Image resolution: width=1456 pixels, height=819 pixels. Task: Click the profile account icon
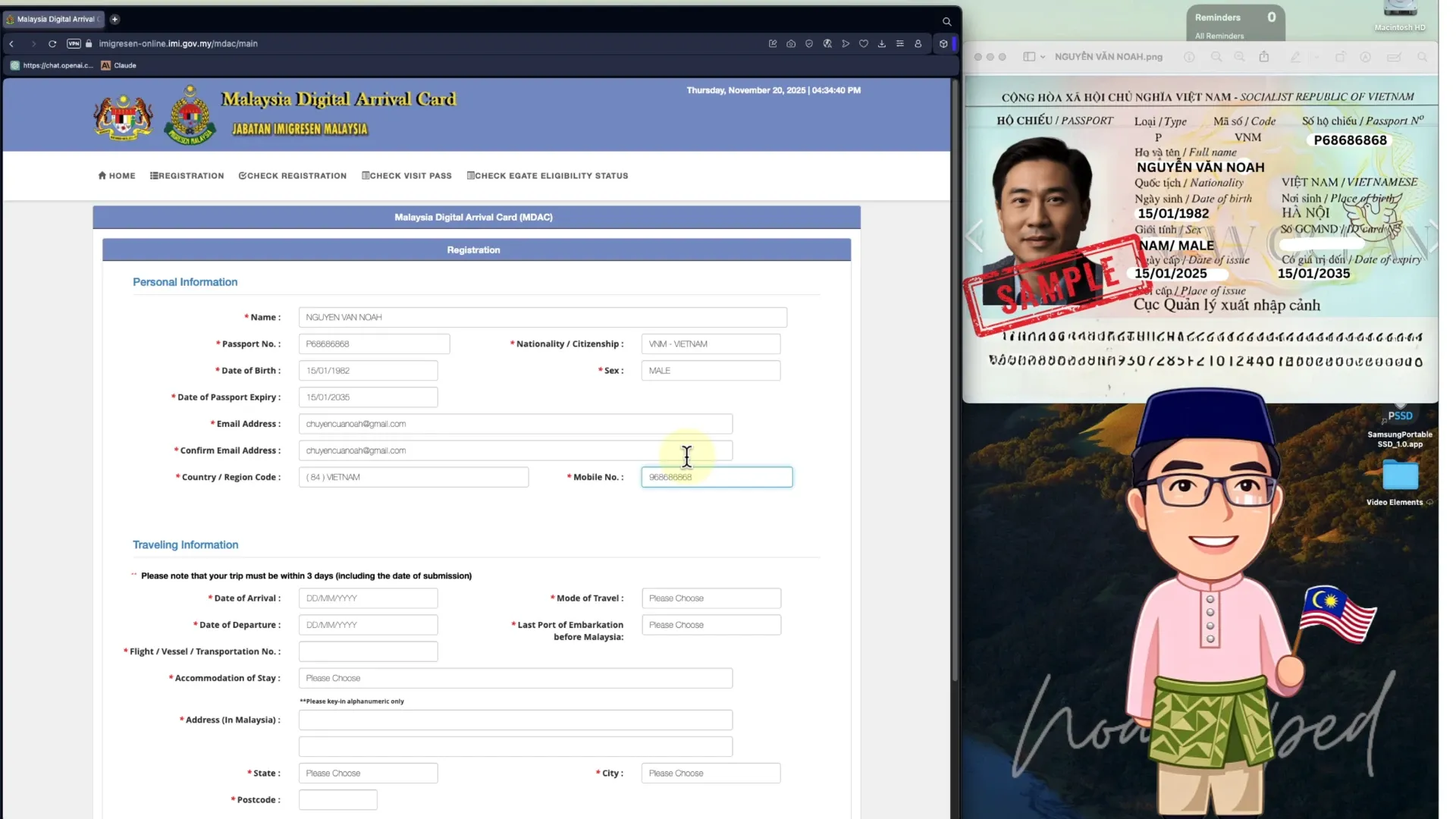pyautogui.click(x=918, y=44)
